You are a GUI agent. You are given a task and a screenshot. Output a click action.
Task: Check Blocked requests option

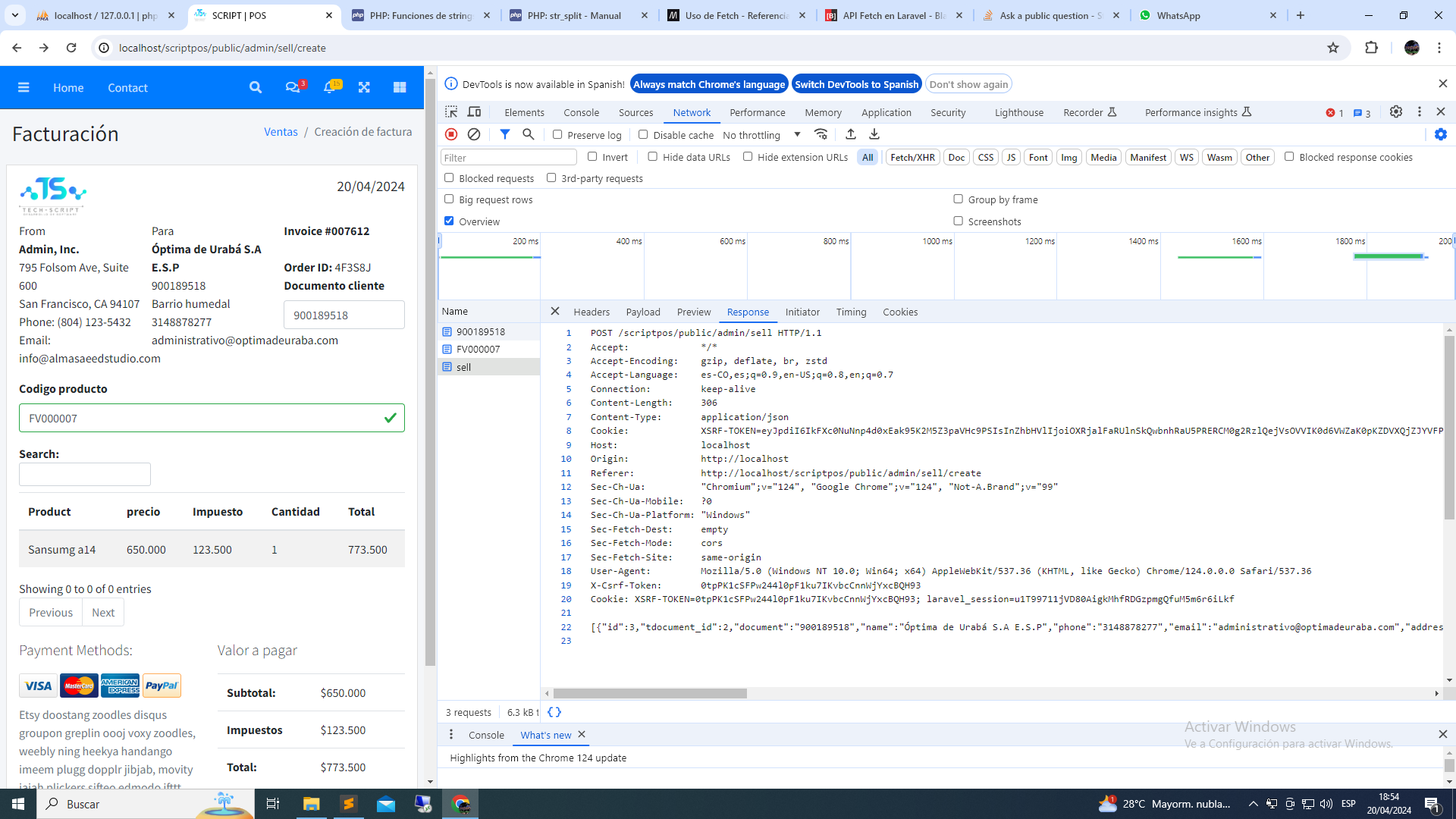(449, 177)
